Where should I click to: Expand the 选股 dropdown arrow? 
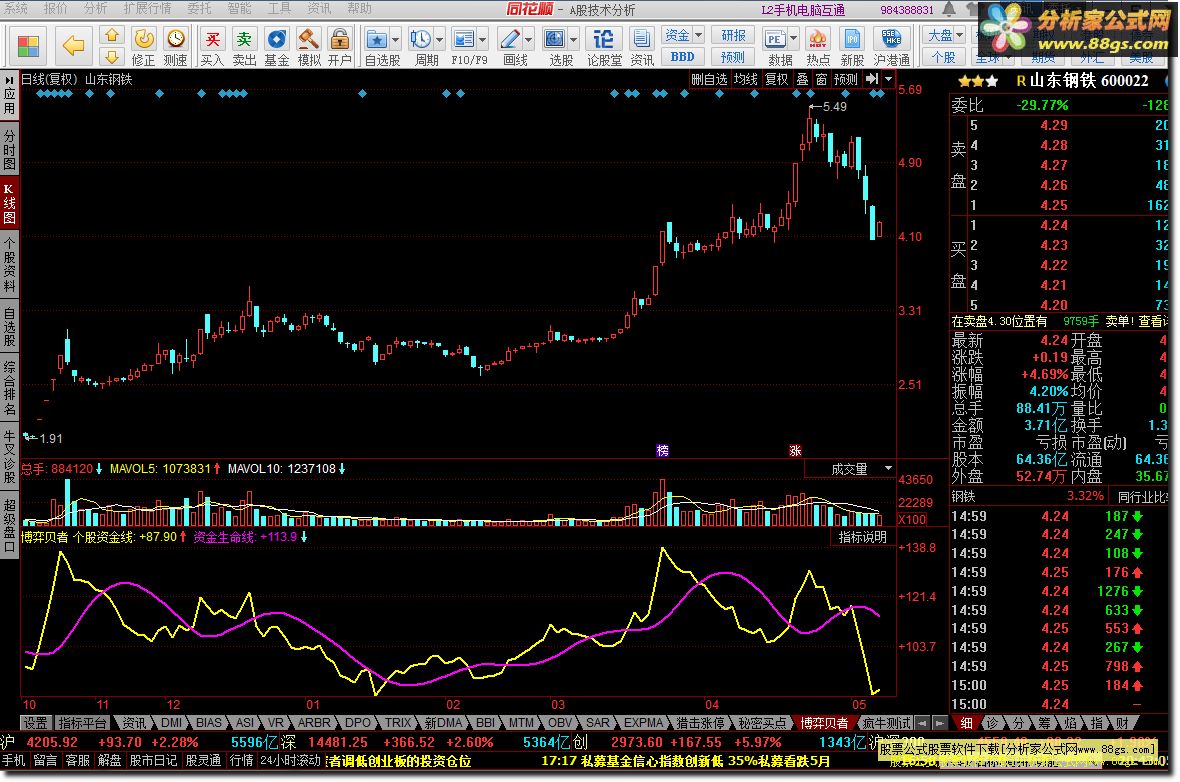click(x=573, y=39)
